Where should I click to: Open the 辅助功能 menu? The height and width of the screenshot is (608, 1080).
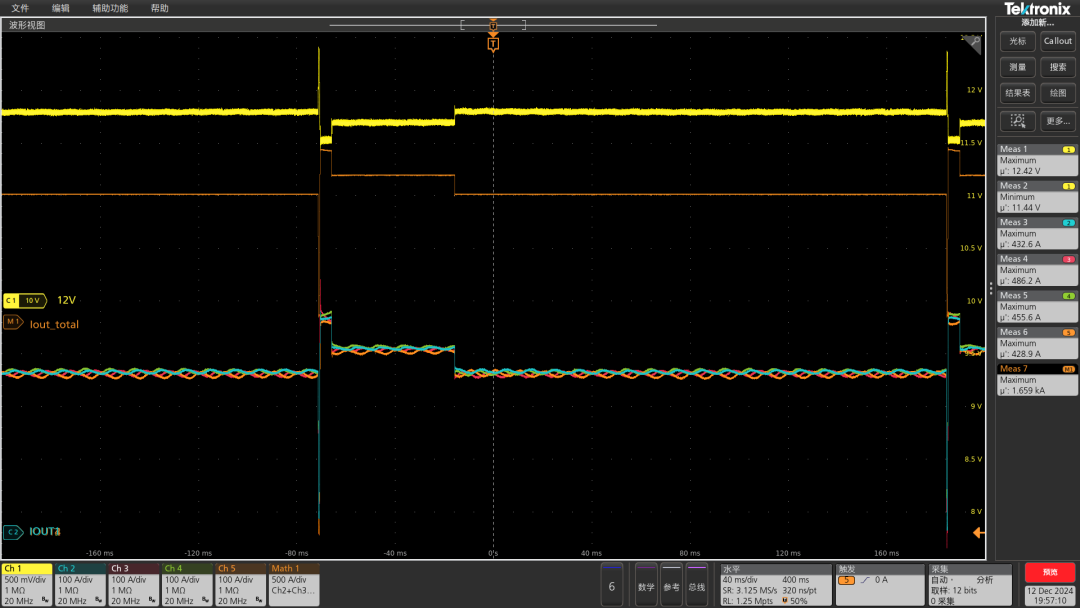[110, 8]
